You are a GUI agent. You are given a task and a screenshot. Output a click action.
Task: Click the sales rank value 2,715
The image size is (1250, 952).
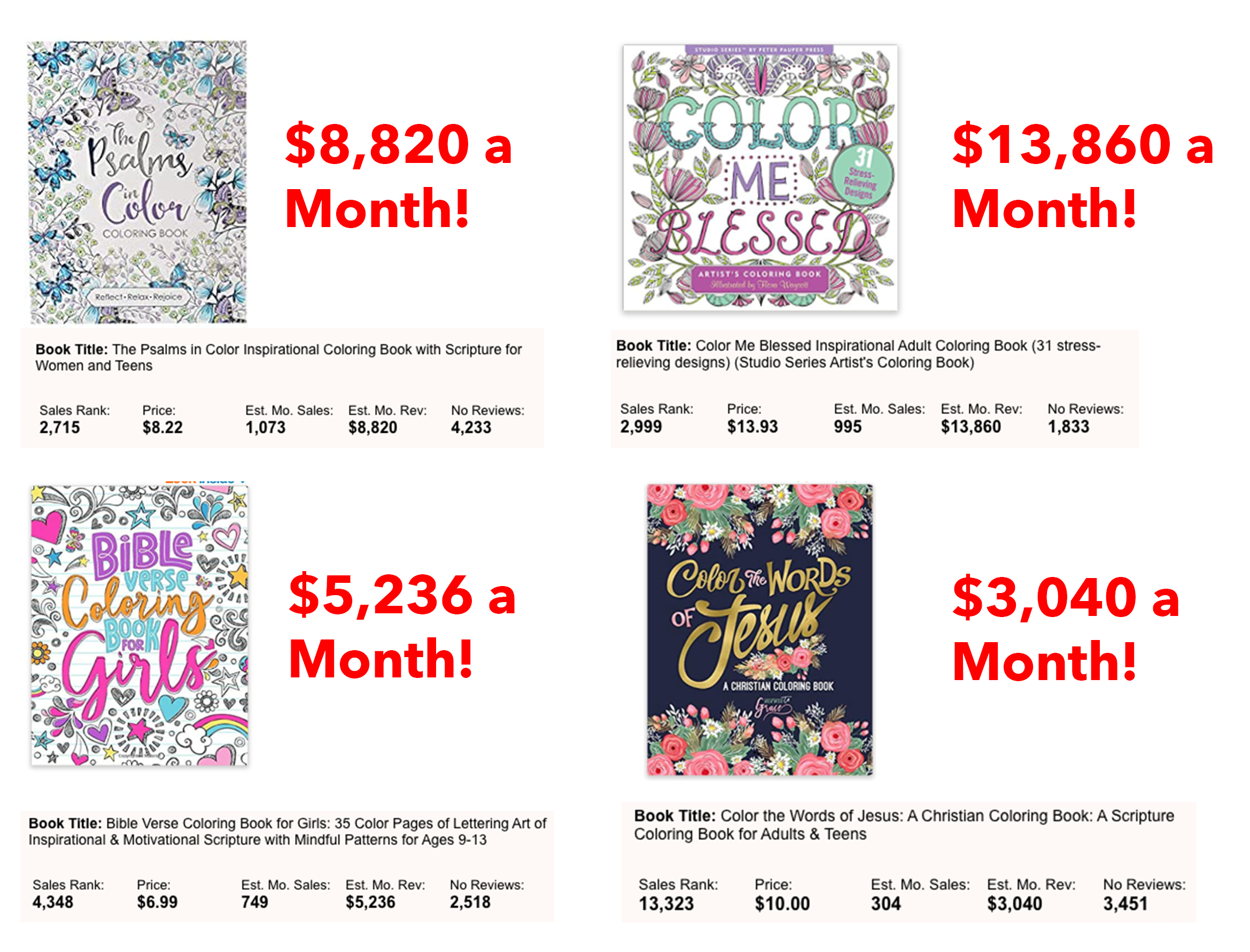[59, 427]
